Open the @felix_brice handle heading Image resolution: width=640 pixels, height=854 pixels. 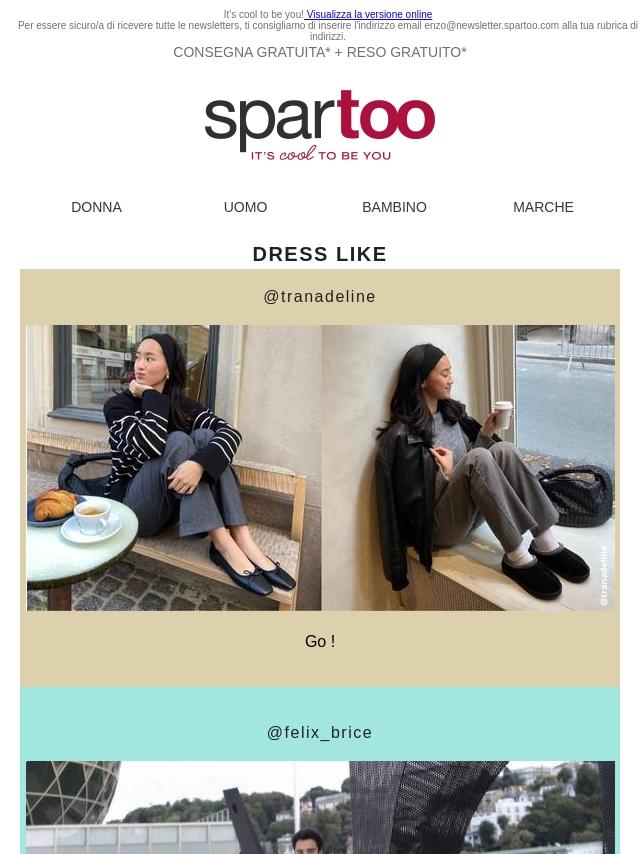[x=320, y=732]
